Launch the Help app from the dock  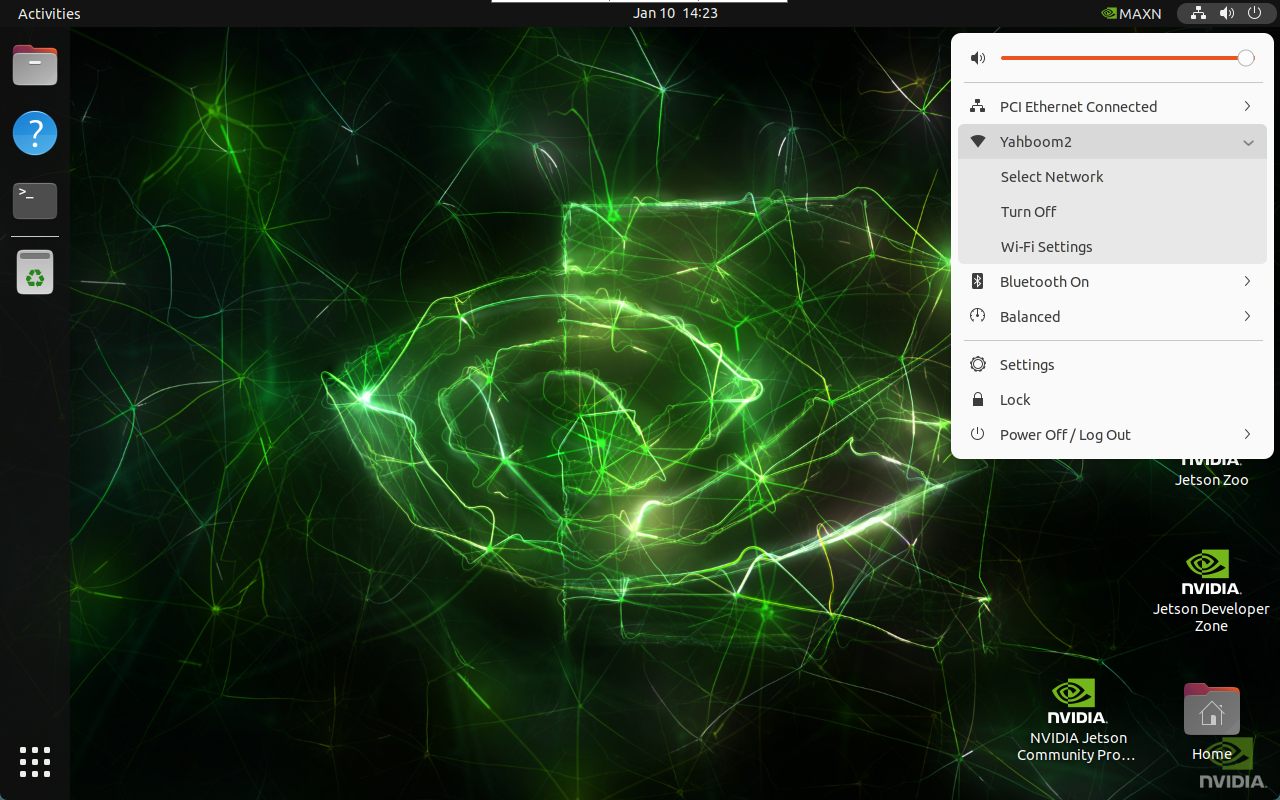[x=35, y=133]
